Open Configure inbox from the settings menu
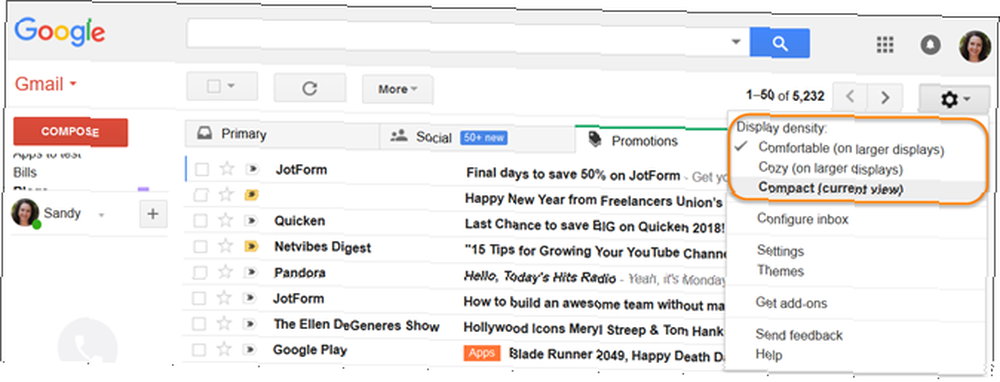This screenshot has height=382, width=1000. (802, 219)
